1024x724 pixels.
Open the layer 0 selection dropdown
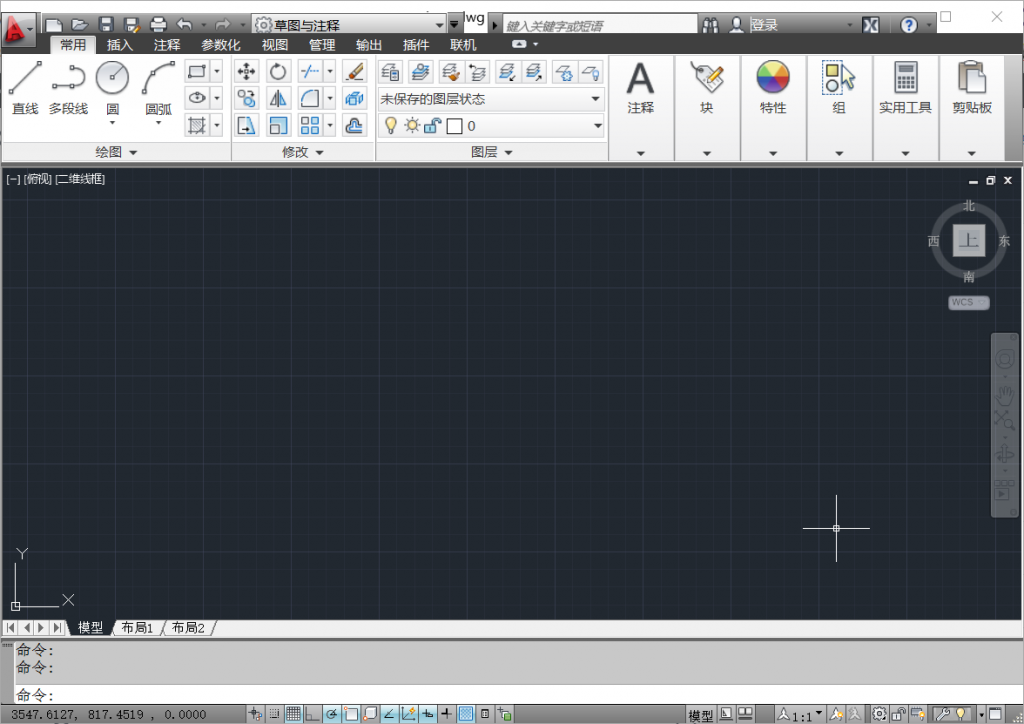491,125
